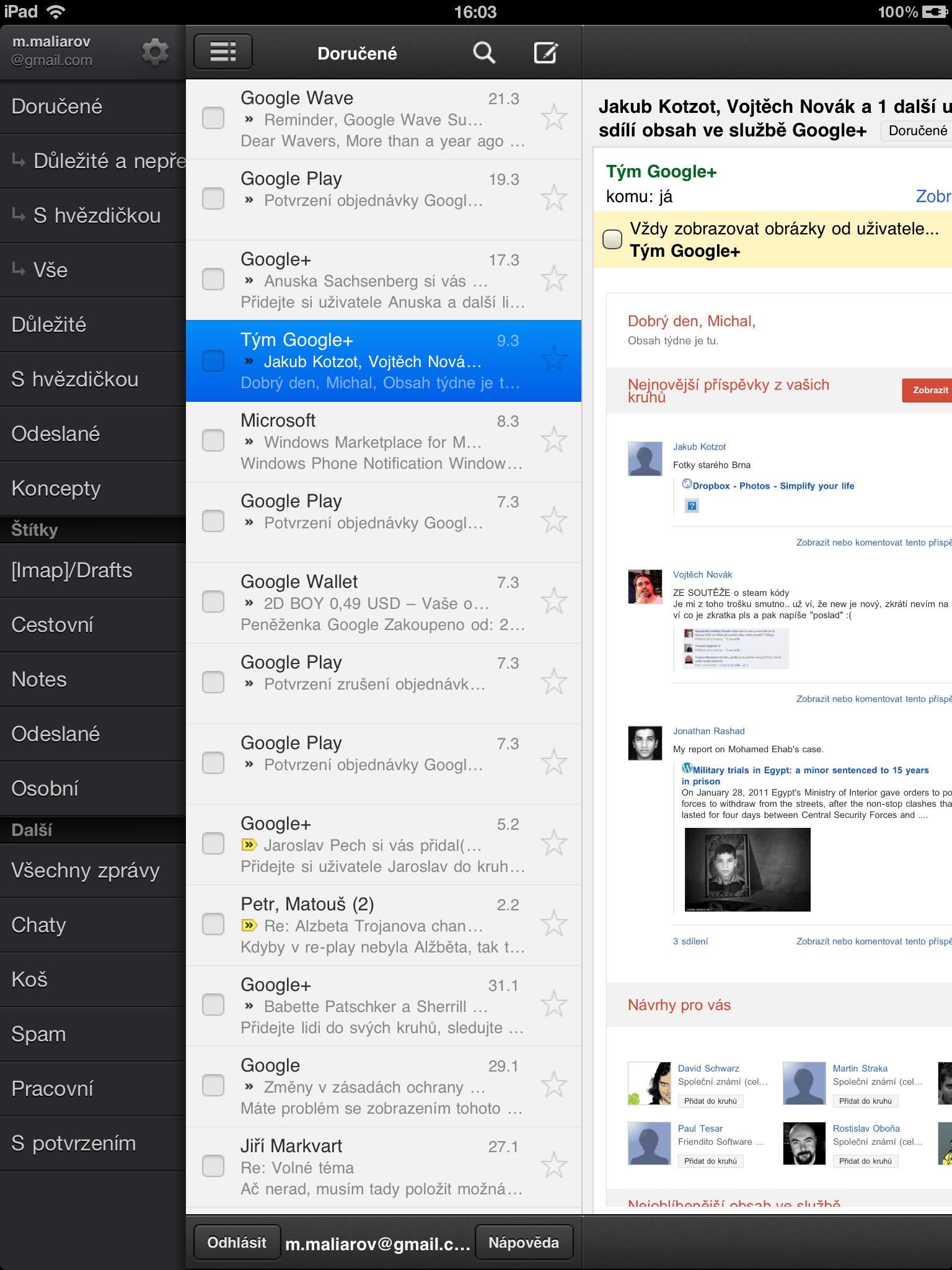Tap the Nápověda help button
The height and width of the screenshot is (1270, 952).
point(524,1243)
